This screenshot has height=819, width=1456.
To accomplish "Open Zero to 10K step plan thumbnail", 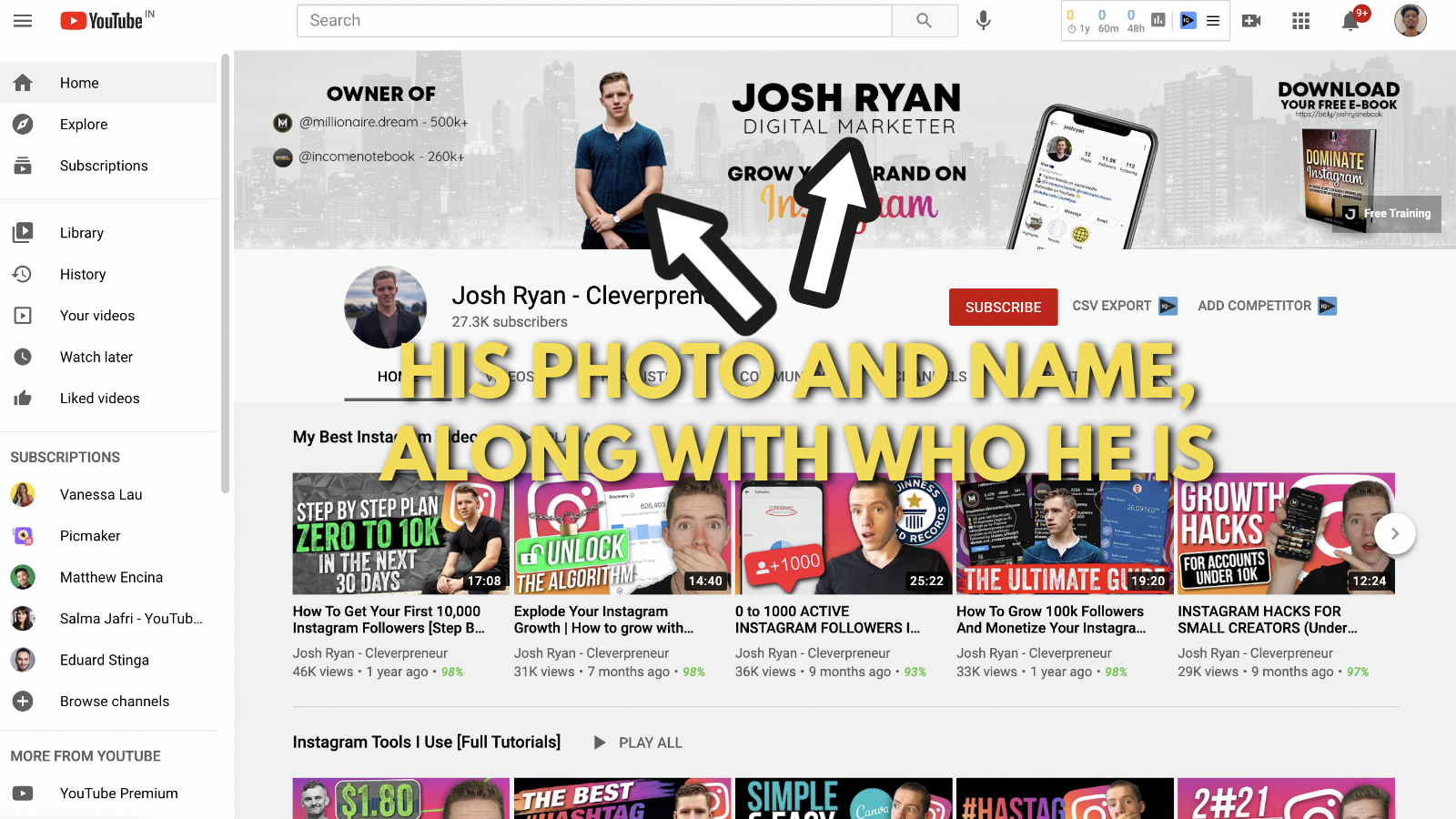I will pos(400,533).
